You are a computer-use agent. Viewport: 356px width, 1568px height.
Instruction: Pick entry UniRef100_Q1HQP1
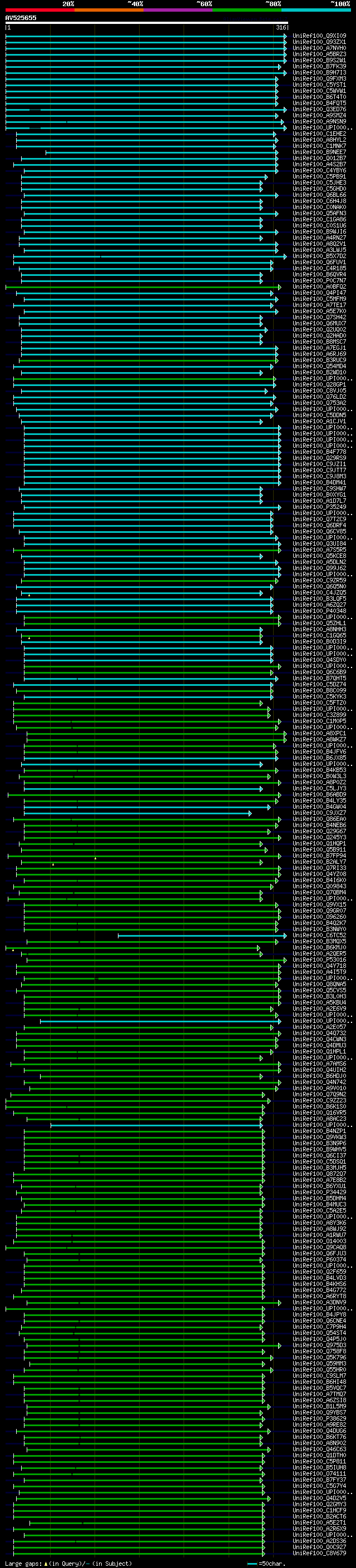(x=319, y=844)
